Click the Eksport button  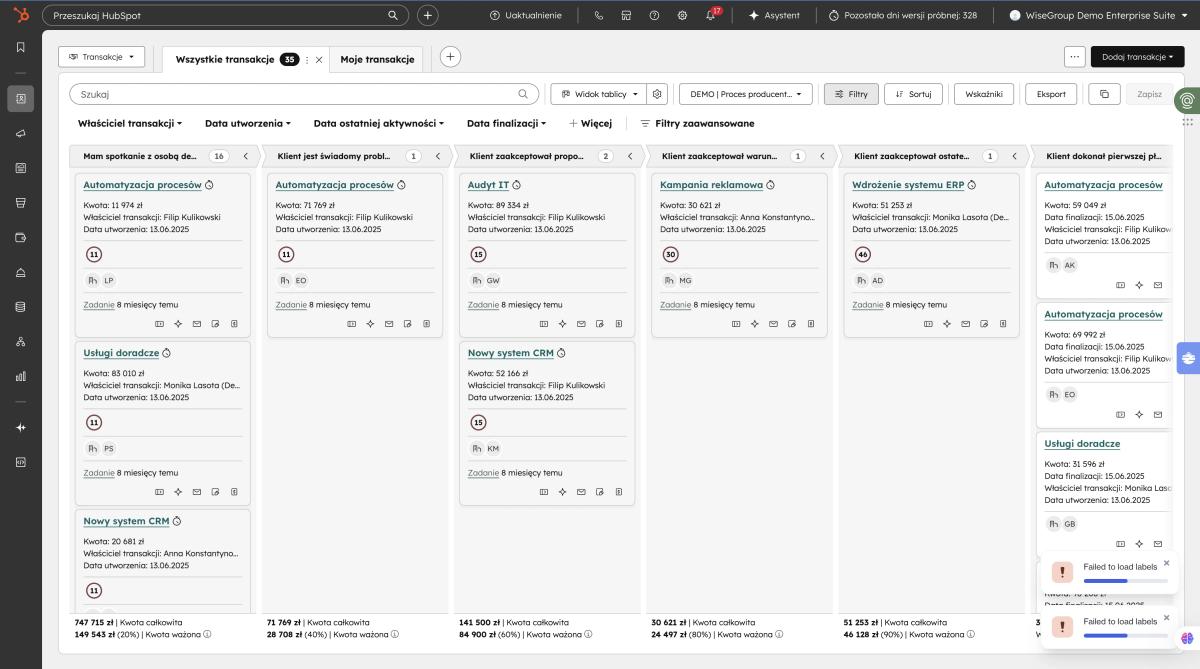click(1051, 94)
